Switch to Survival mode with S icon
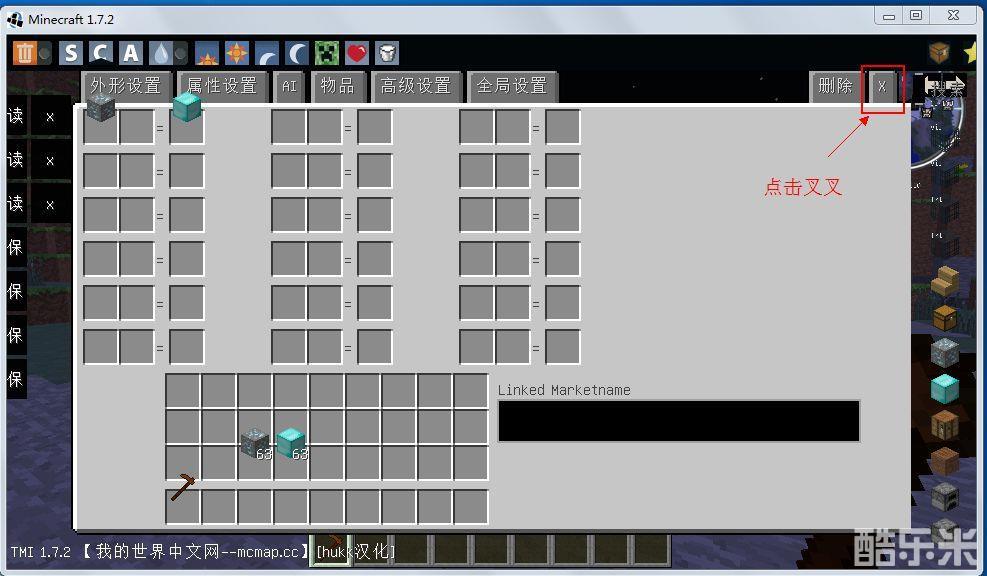 [x=71, y=54]
